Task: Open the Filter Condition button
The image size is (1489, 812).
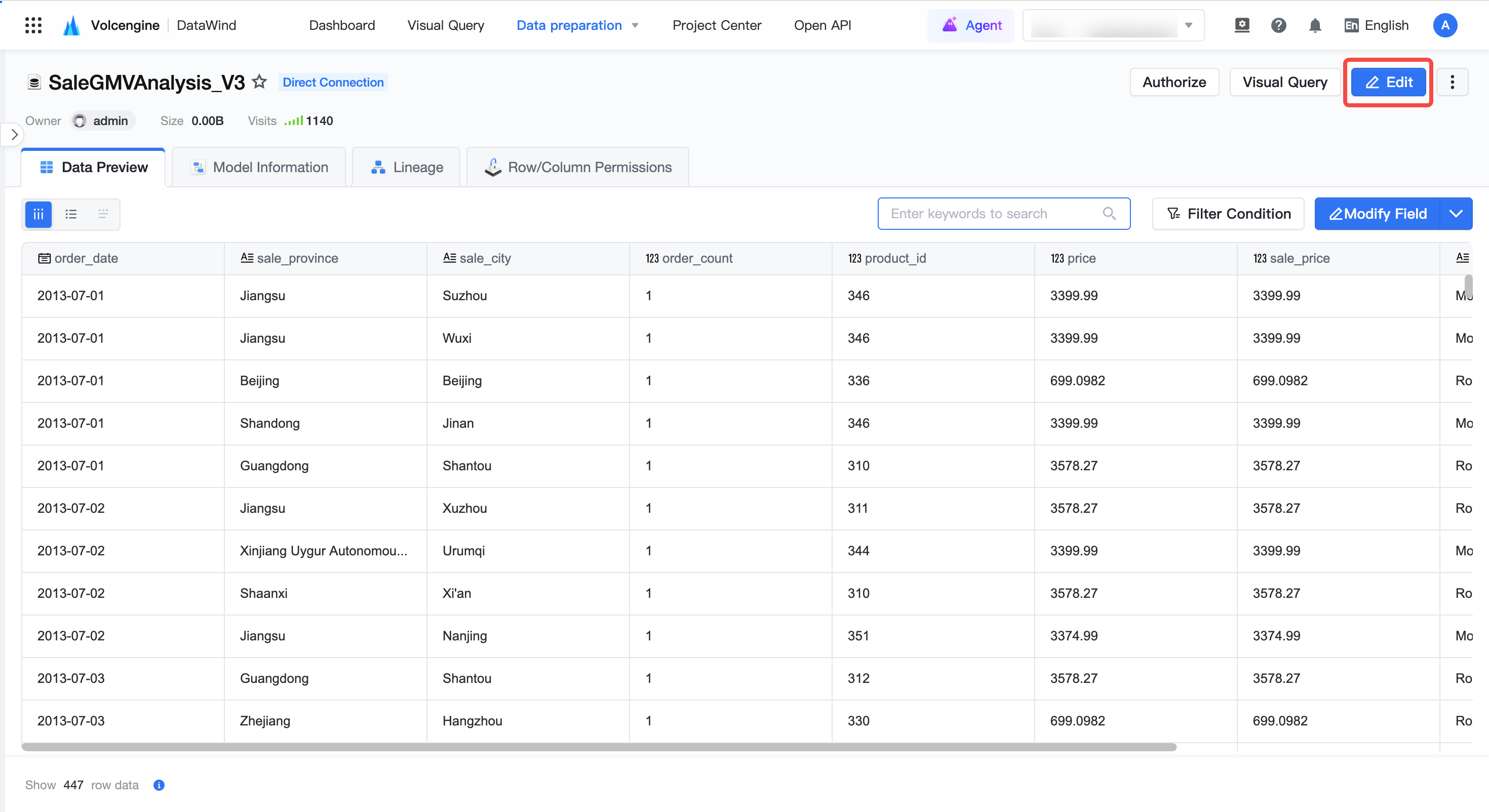Action: [1228, 214]
